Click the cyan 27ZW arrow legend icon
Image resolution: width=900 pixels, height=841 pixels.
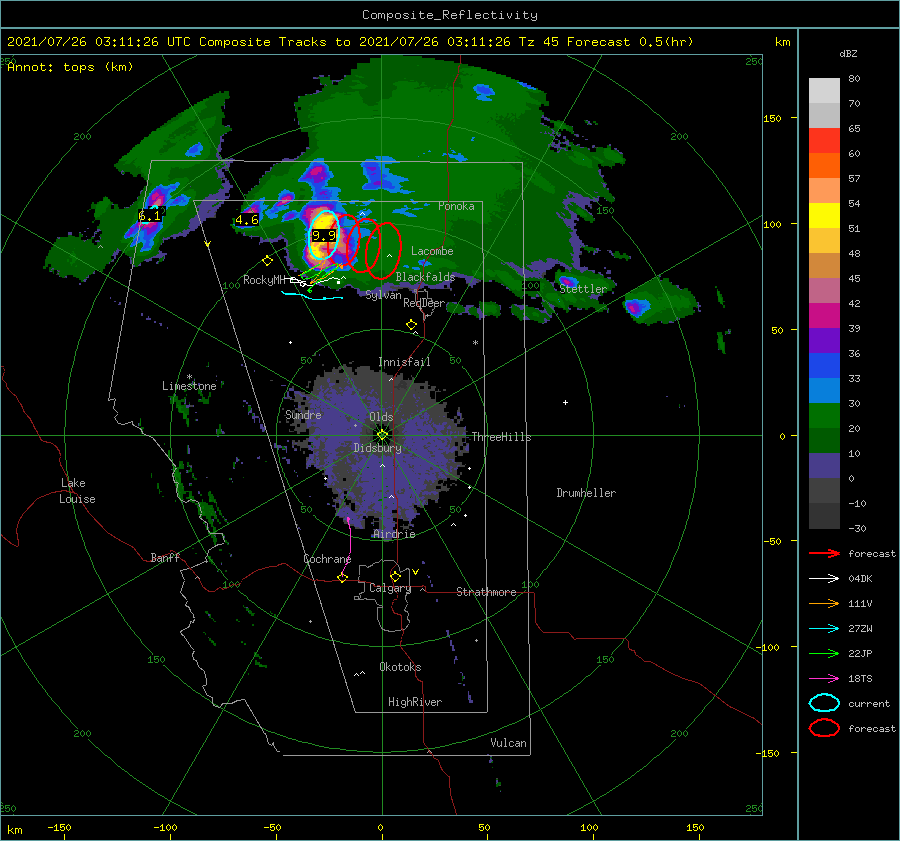click(824, 629)
